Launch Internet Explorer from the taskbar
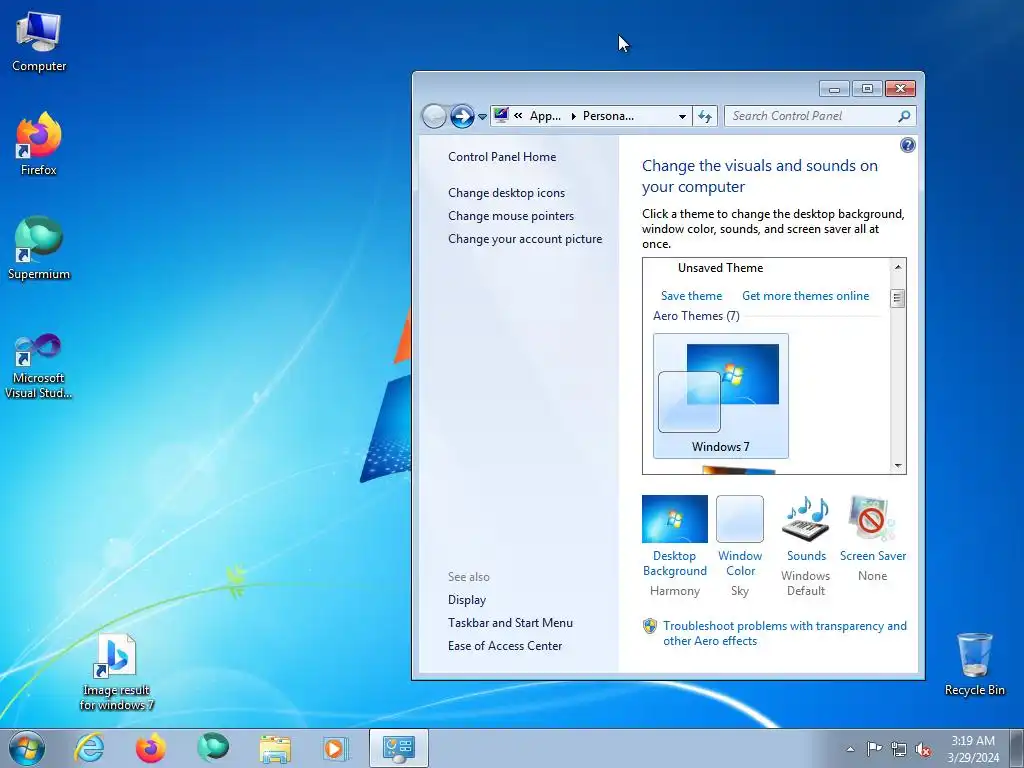Viewport: 1024px width, 768px height. (x=89, y=748)
